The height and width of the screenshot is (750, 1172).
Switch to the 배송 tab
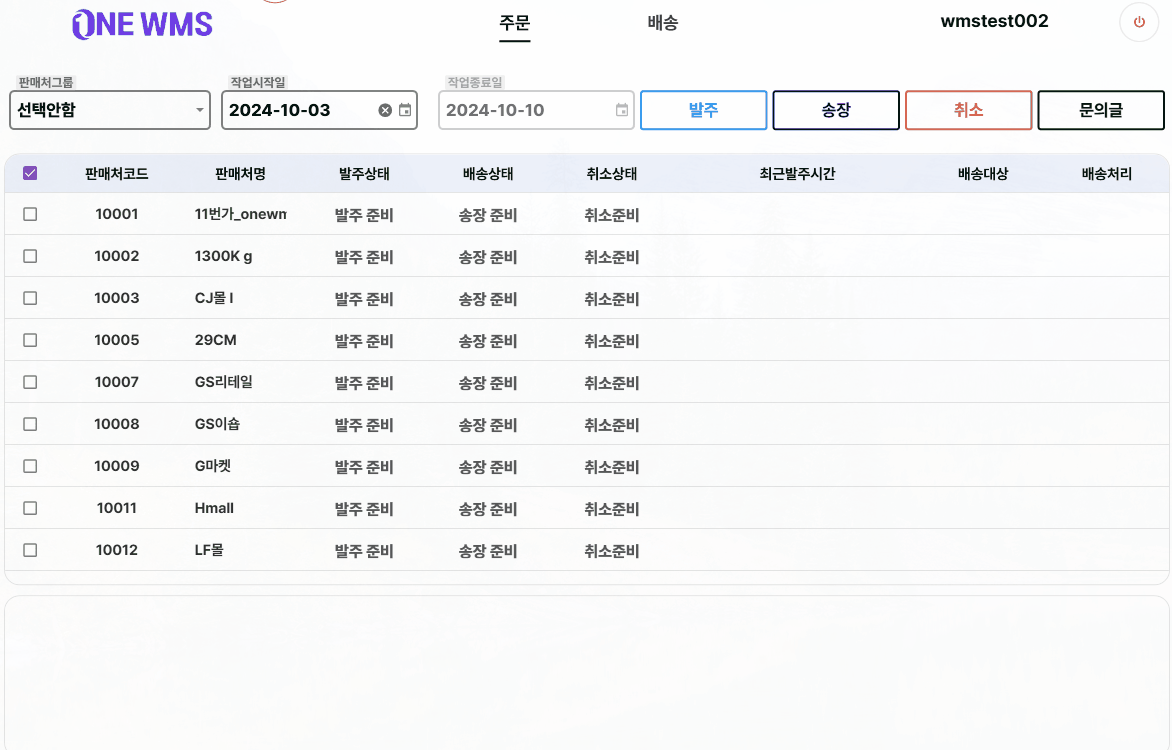pos(662,22)
